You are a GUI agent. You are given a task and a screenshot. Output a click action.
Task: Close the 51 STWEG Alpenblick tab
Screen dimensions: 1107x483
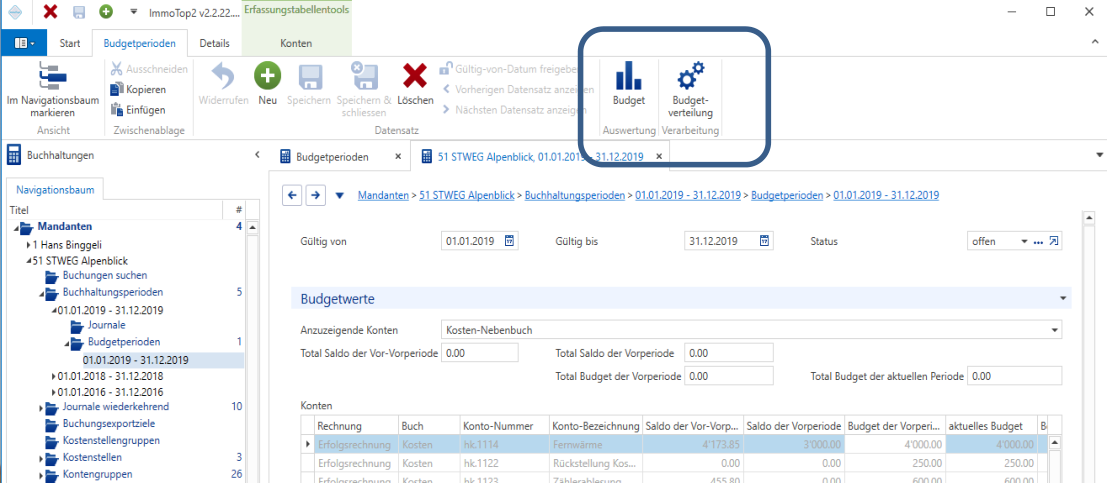pos(659,157)
